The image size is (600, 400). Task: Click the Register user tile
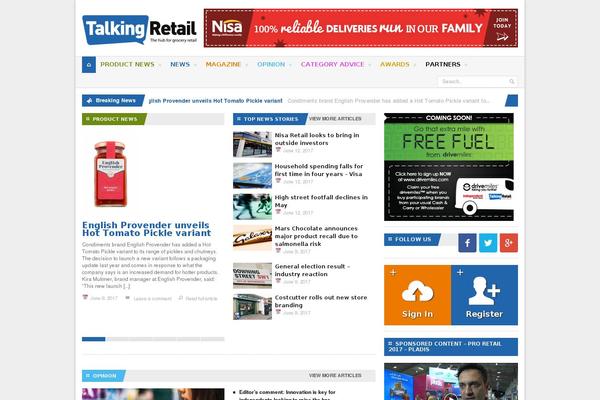(x=484, y=295)
